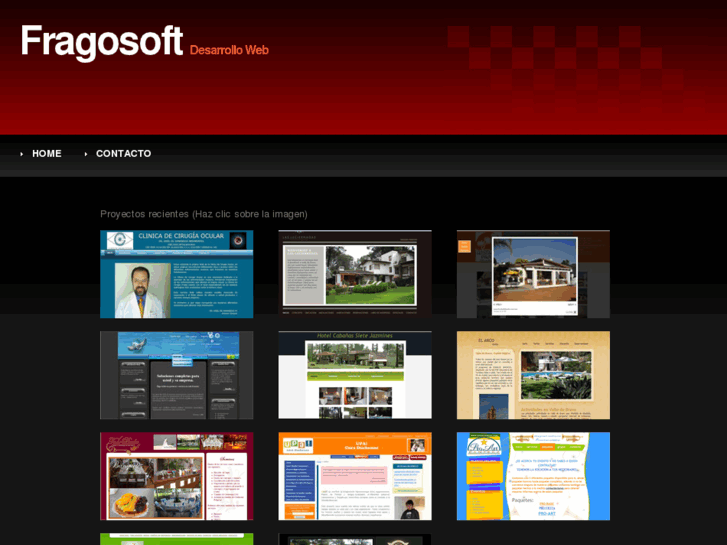This screenshot has width=727, height=545.
Task: Open the maroon banquet food project thumbnail
Action: (177, 476)
